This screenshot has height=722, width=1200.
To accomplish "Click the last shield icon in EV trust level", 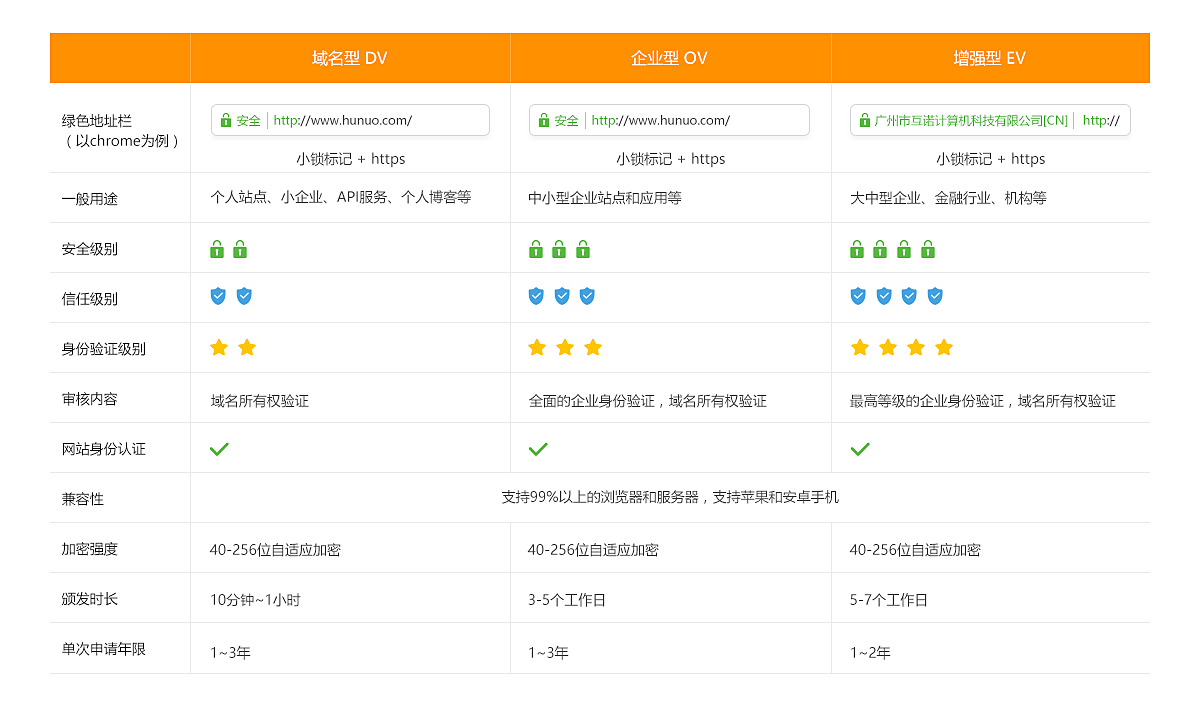I will click(935, 296).
